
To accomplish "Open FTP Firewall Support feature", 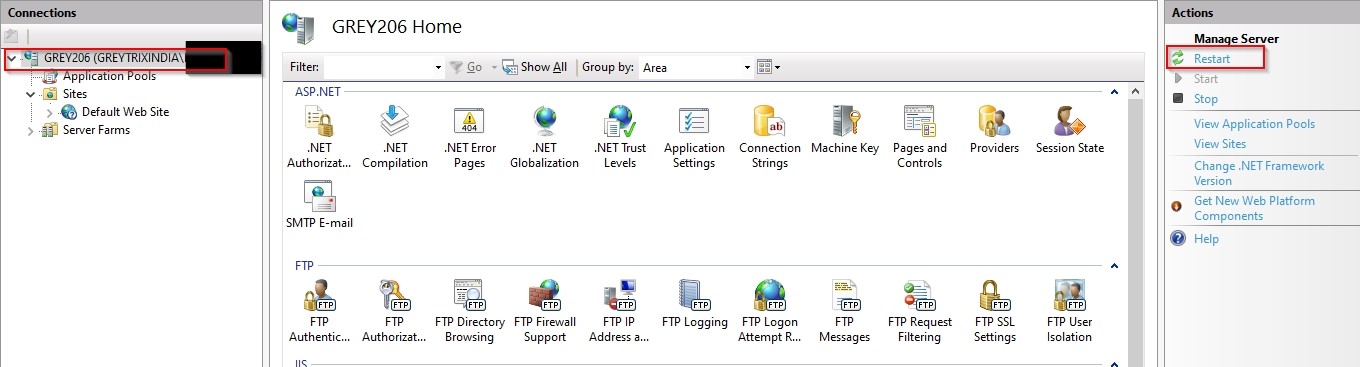I will pos(545,312).
